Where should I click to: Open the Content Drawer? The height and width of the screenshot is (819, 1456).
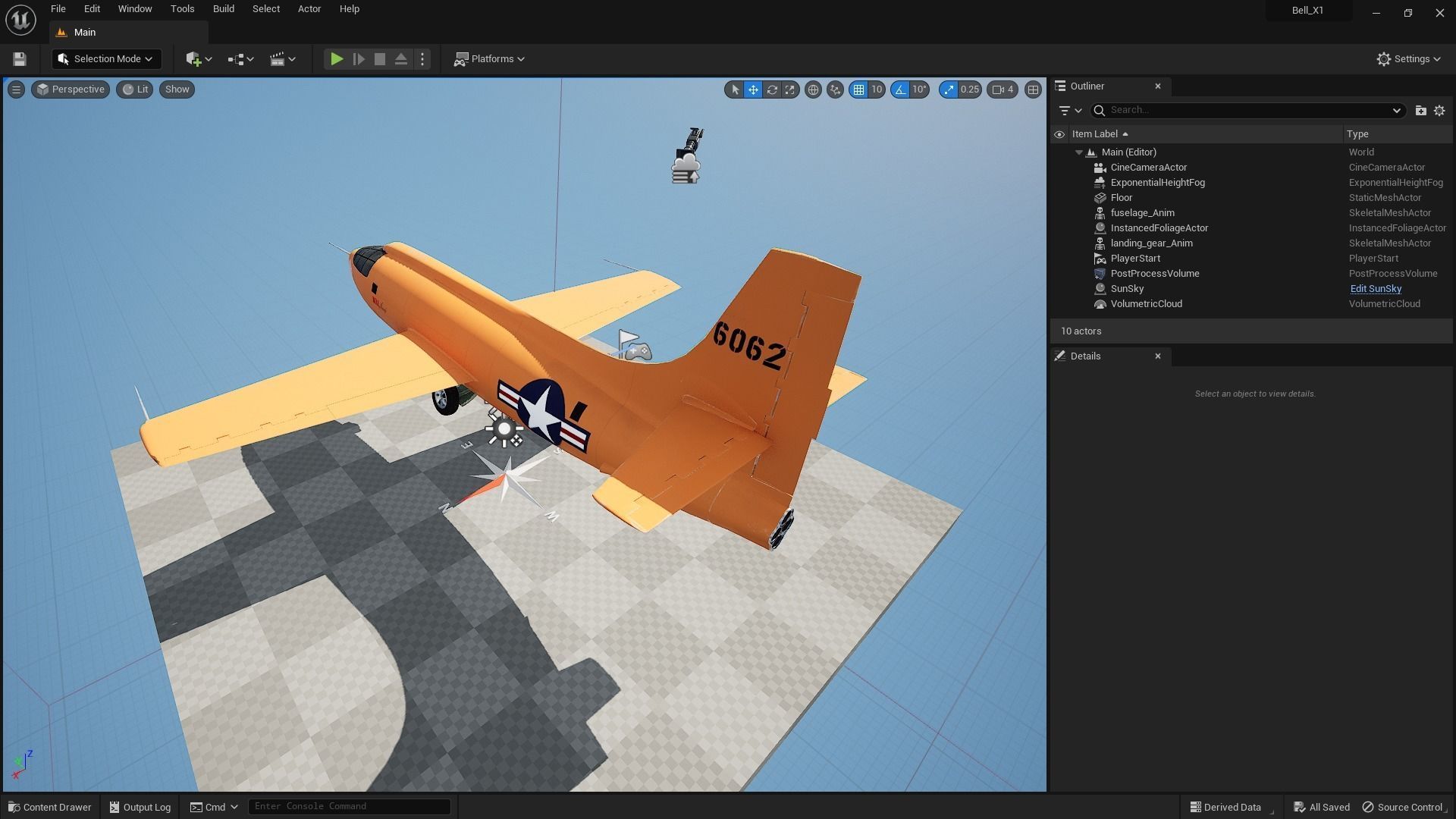[50, 807]
